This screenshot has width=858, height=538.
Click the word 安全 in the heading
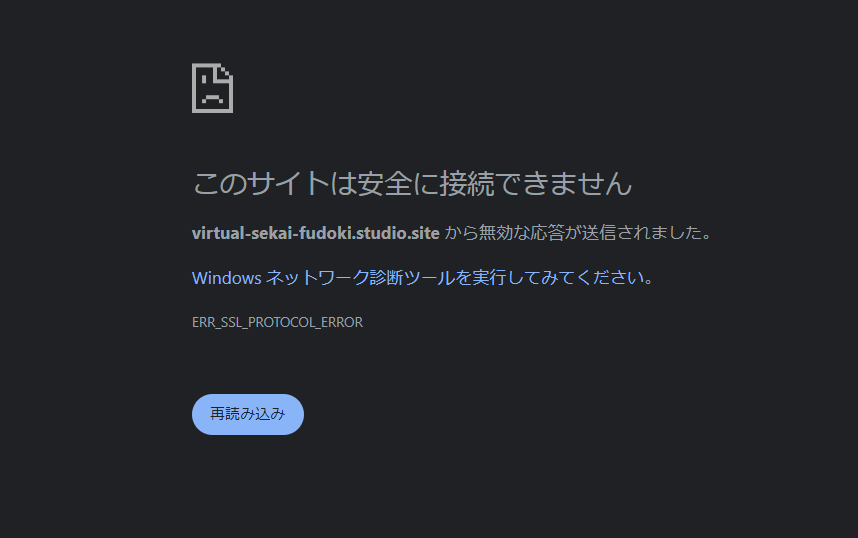point(384,183)
